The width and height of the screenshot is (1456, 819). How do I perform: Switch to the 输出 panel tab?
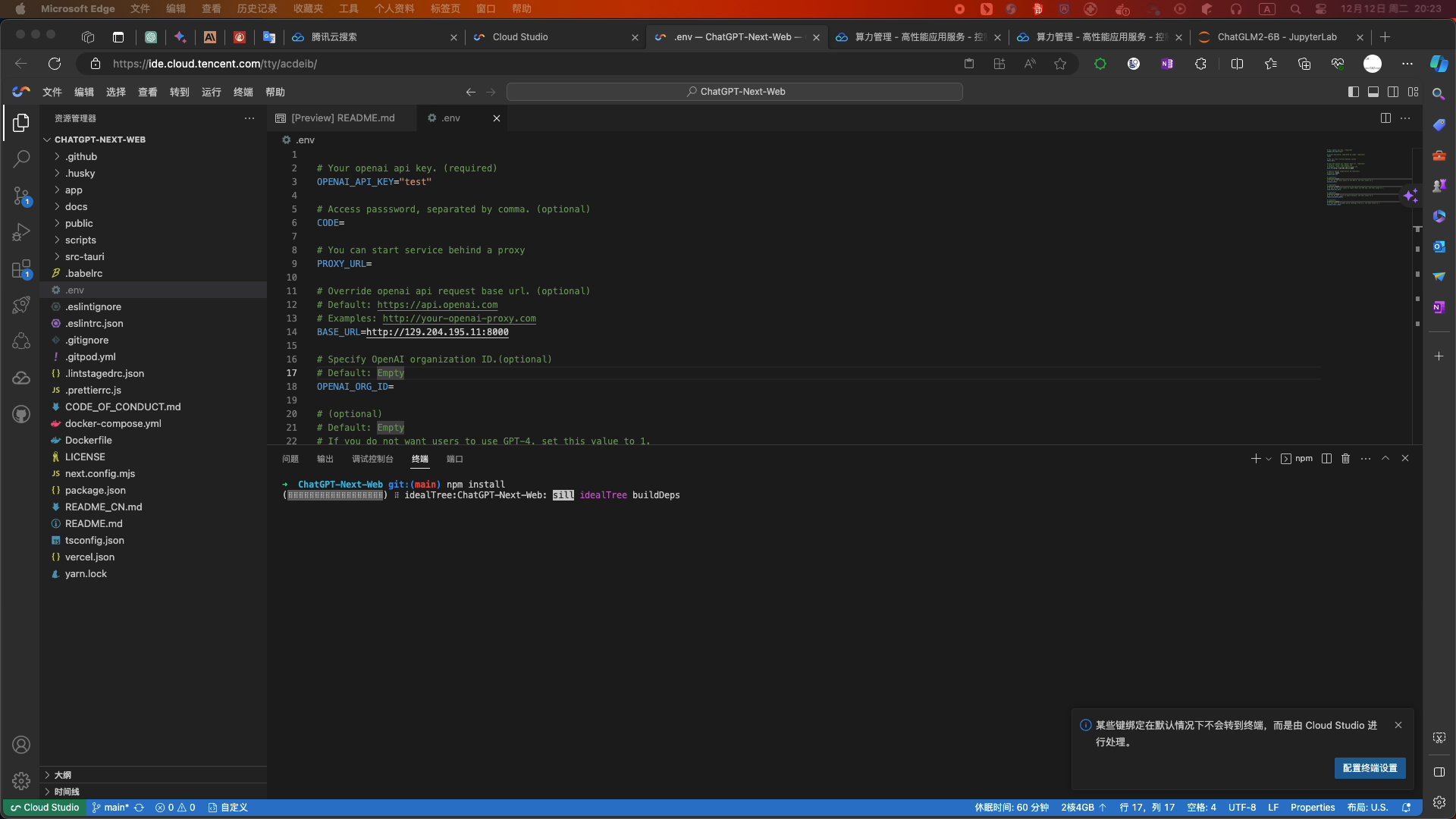click(325, 459)
